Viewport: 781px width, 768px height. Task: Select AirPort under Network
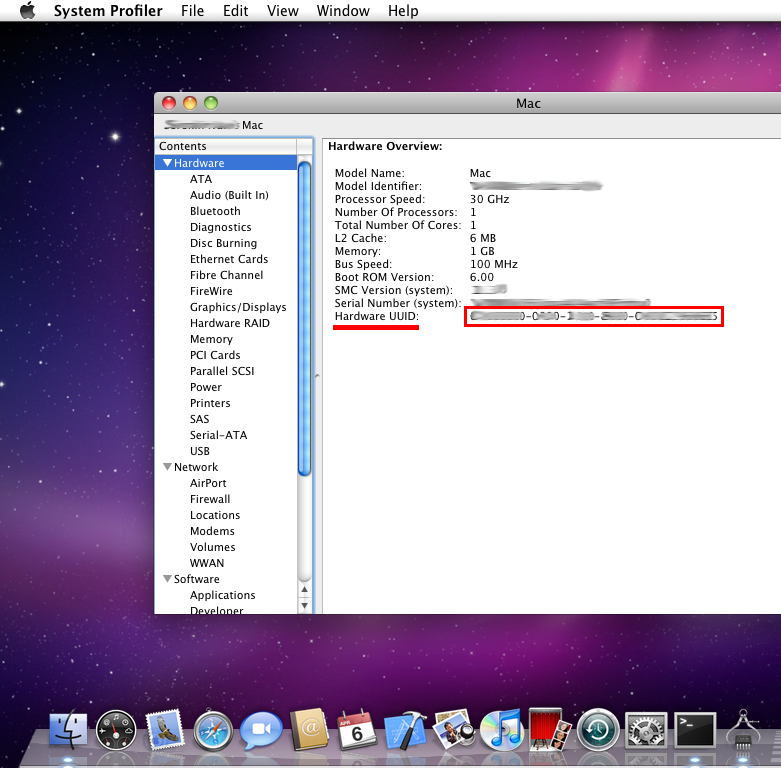coord(208,483)
